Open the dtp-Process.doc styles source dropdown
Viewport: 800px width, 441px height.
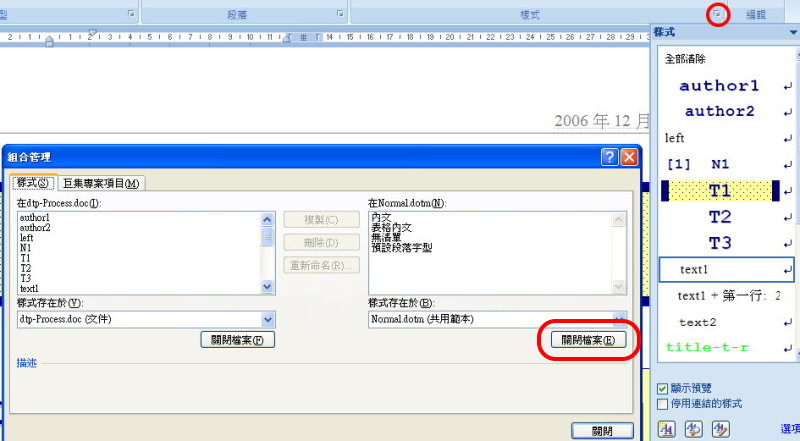pyautogui.click(x=267, y=319)
